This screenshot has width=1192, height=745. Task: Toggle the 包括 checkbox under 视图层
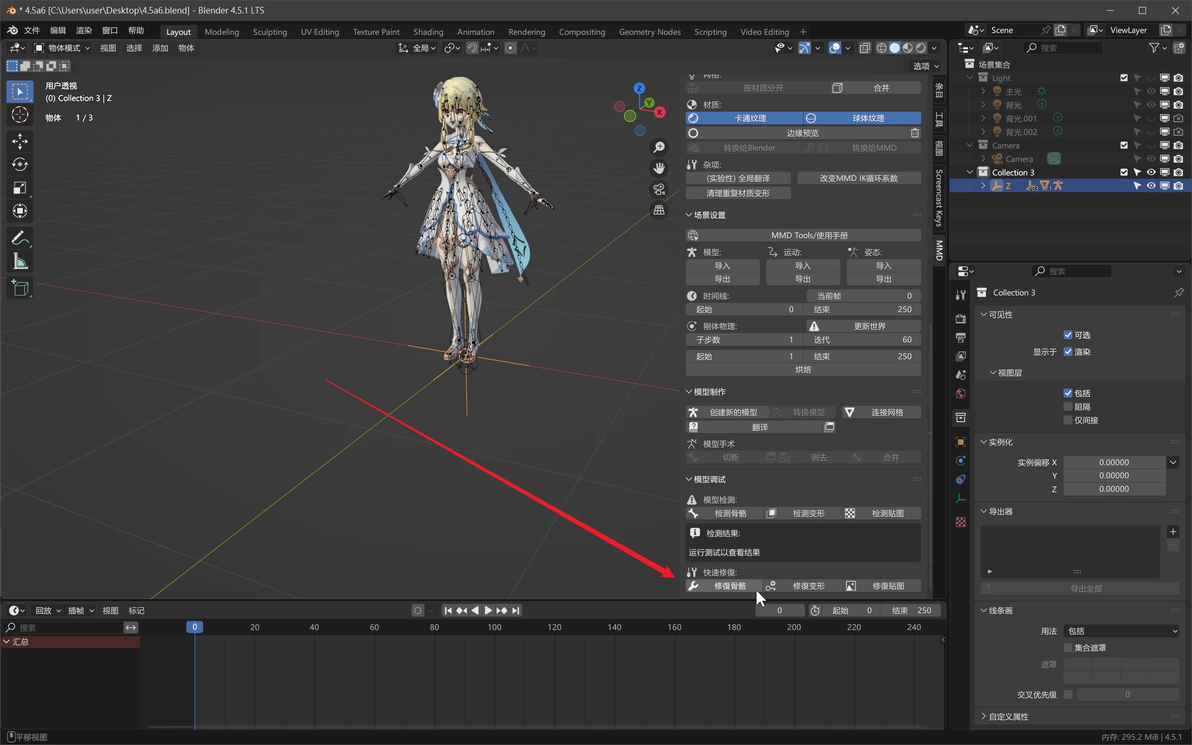[x=1068, y=393]
